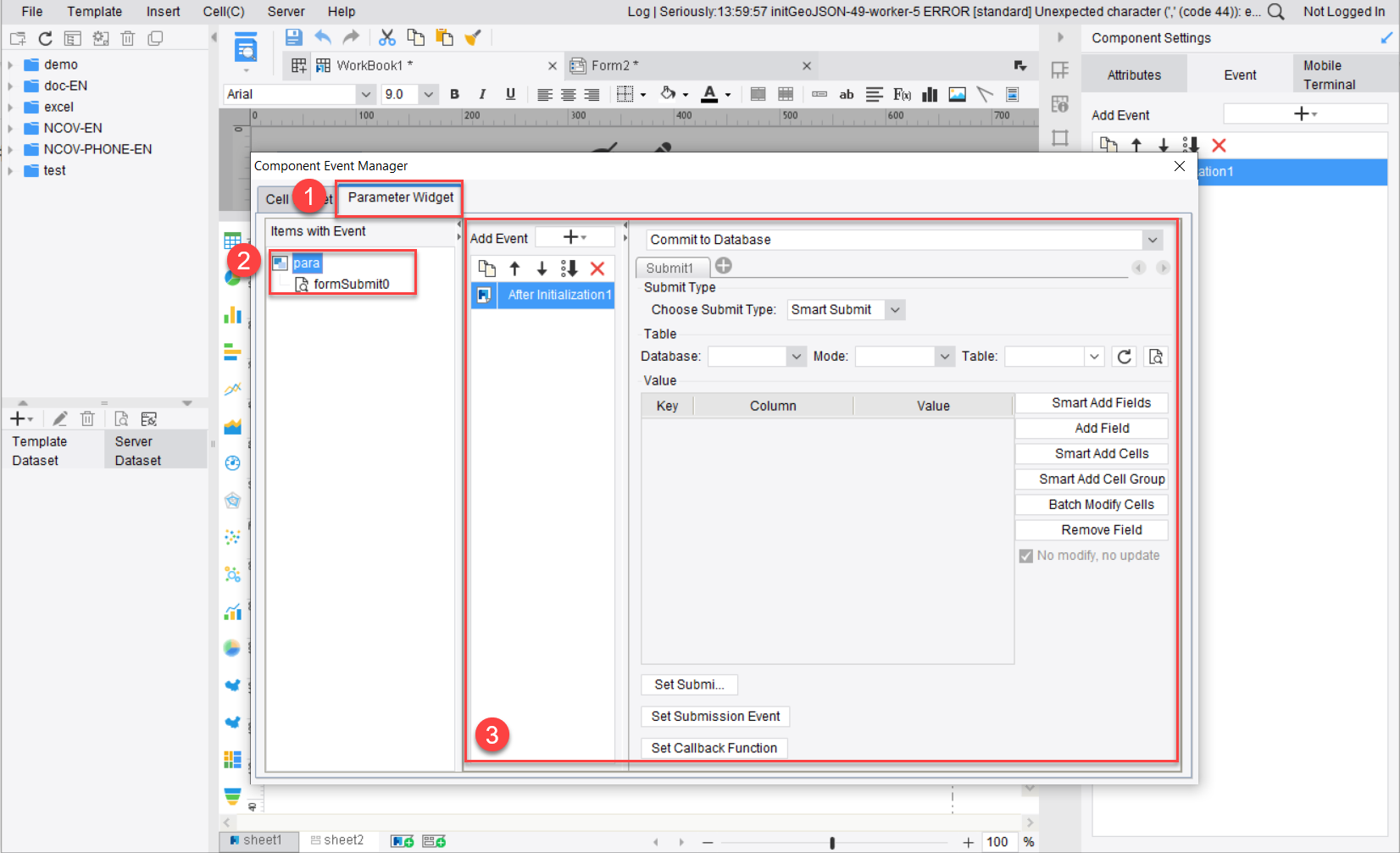Image resolution: width=1400 pixels, height=853 pixels.
Task: Open the font color picker
Action: point(715,94)
